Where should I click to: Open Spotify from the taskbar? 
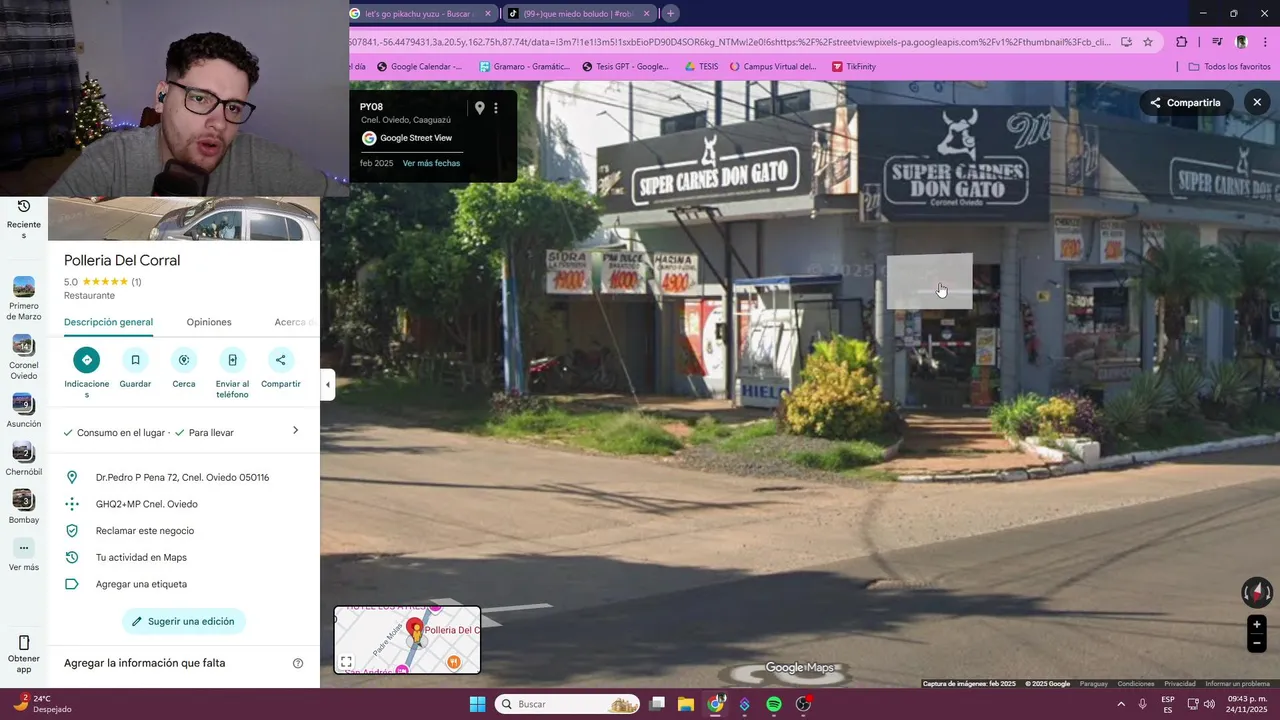click(x=774, y=704)
